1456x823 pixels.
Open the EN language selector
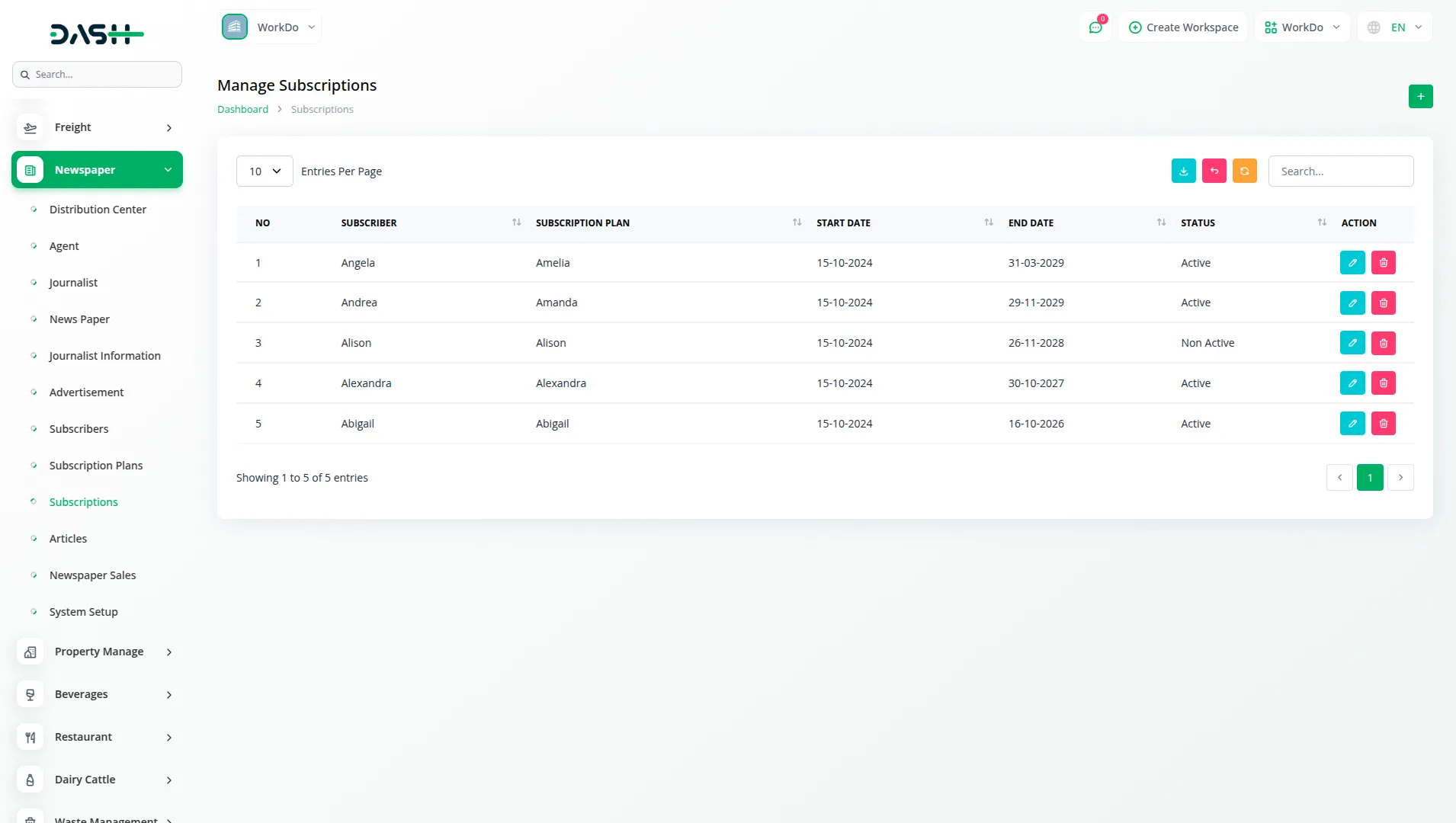tap(1395, 27)
